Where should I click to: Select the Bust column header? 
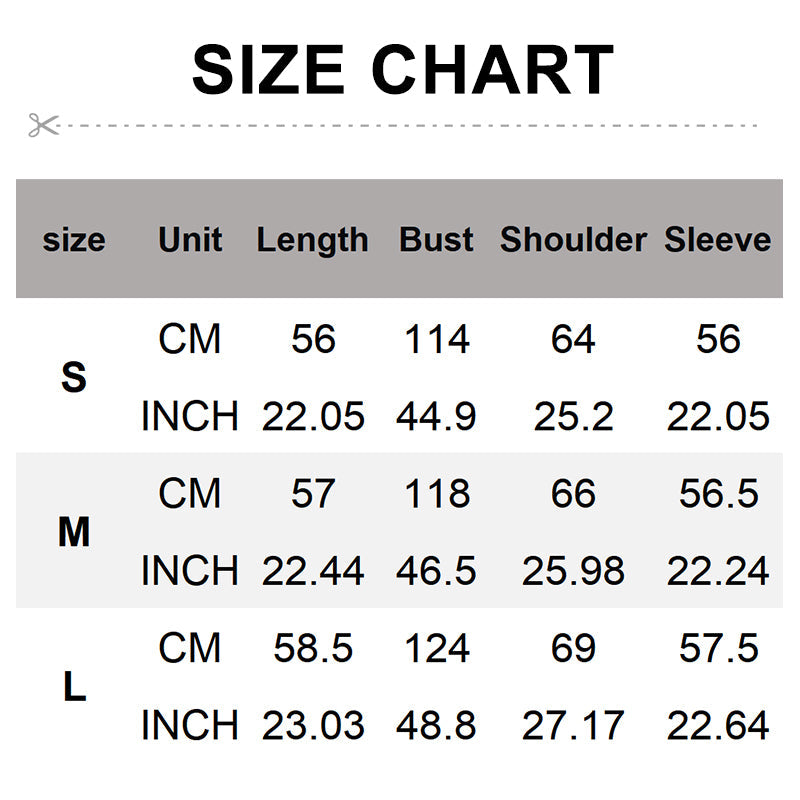pos(436,240)
